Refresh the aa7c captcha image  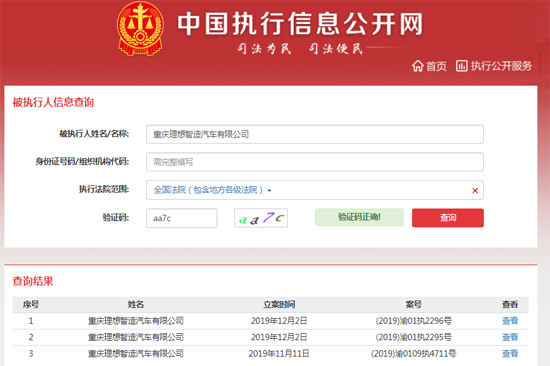(x=261, y=218)
